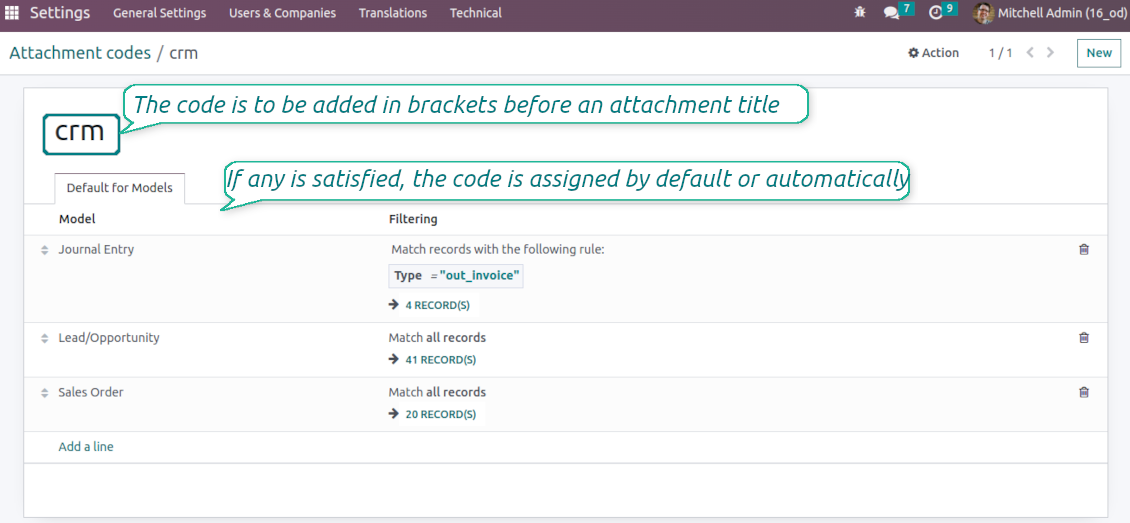The height and width of the screenshot is (523, 1130).
Task: Open the apps grid menu icon
Action: tap(12, 13)
